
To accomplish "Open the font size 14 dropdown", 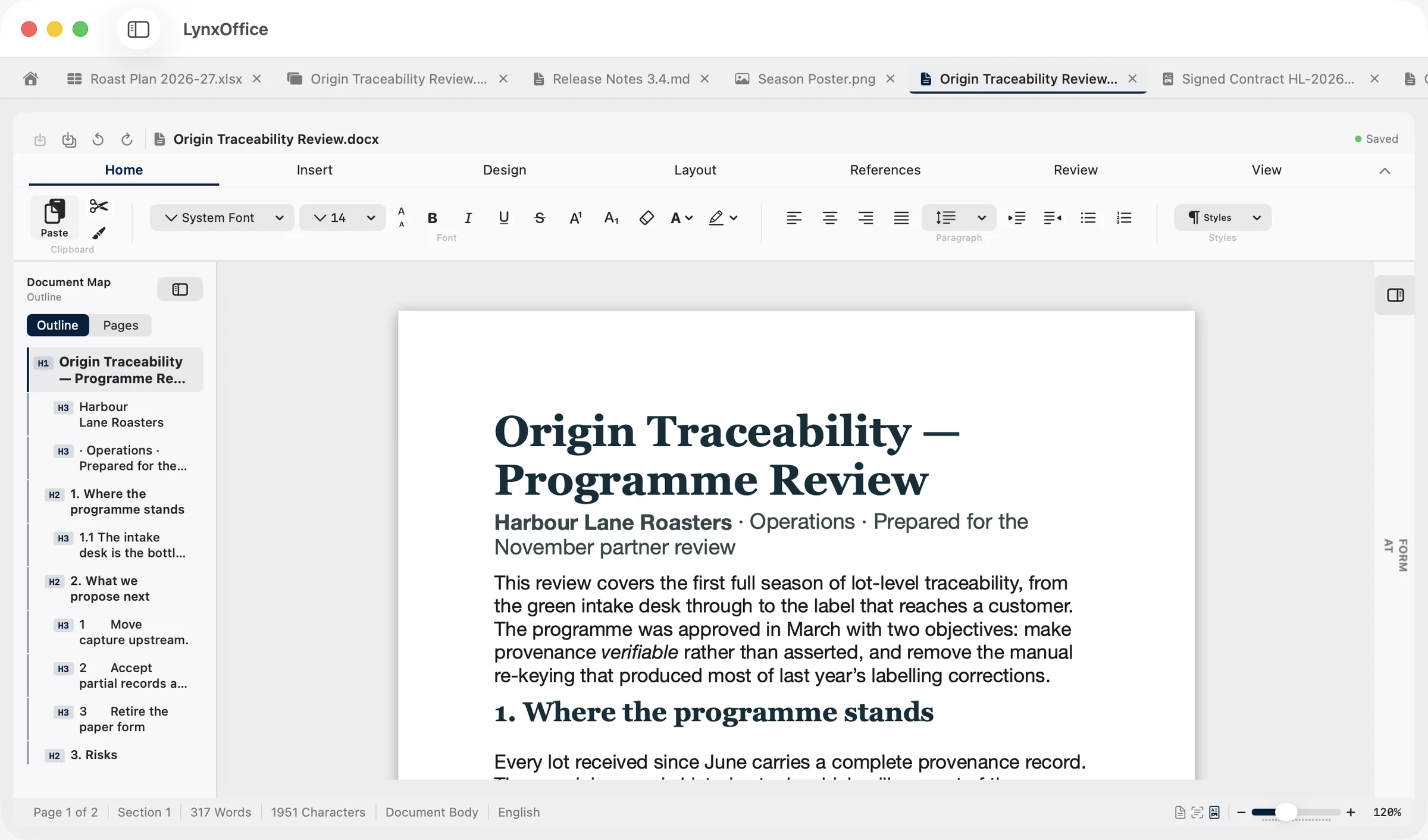I will [x=342, y=218].
